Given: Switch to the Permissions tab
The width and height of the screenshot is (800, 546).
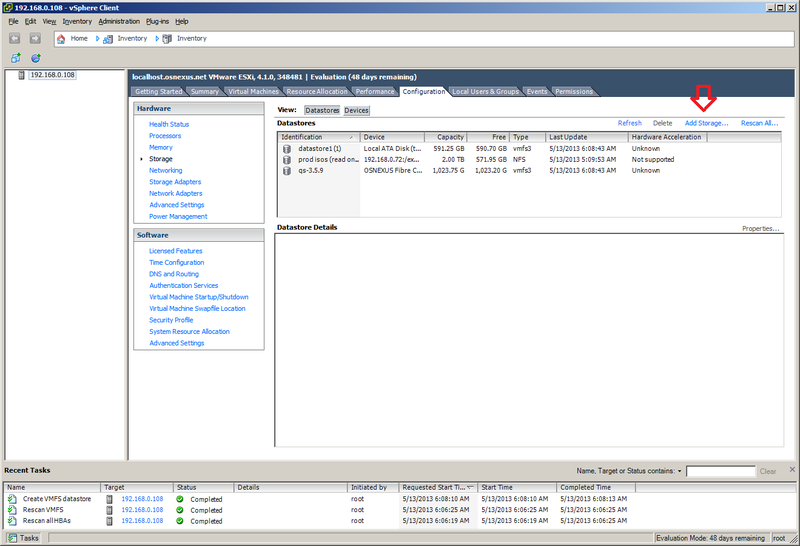Looking at the screenshot, I should [574, 91].
